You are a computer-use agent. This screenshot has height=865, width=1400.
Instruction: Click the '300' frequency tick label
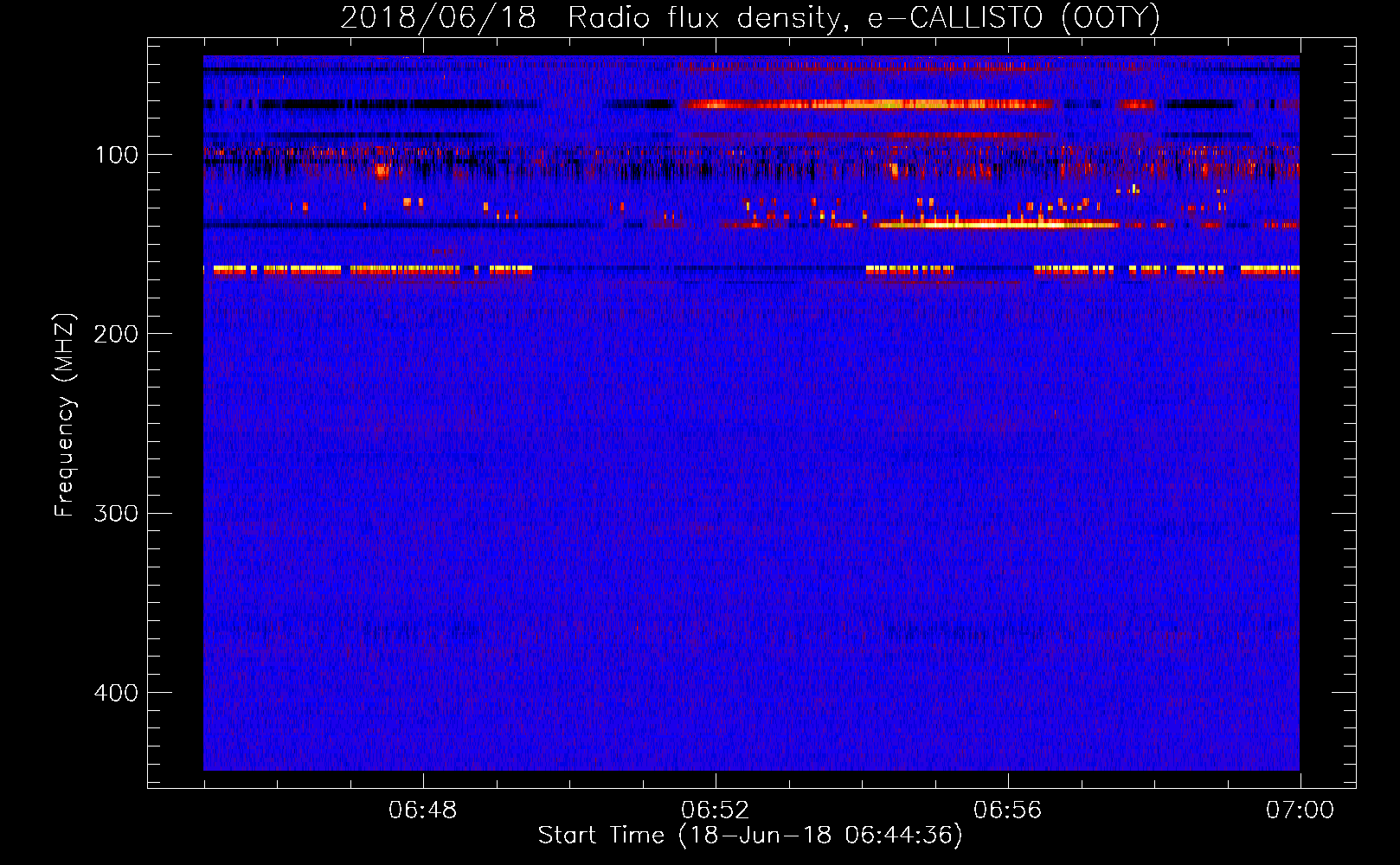[x=116, y=513]
